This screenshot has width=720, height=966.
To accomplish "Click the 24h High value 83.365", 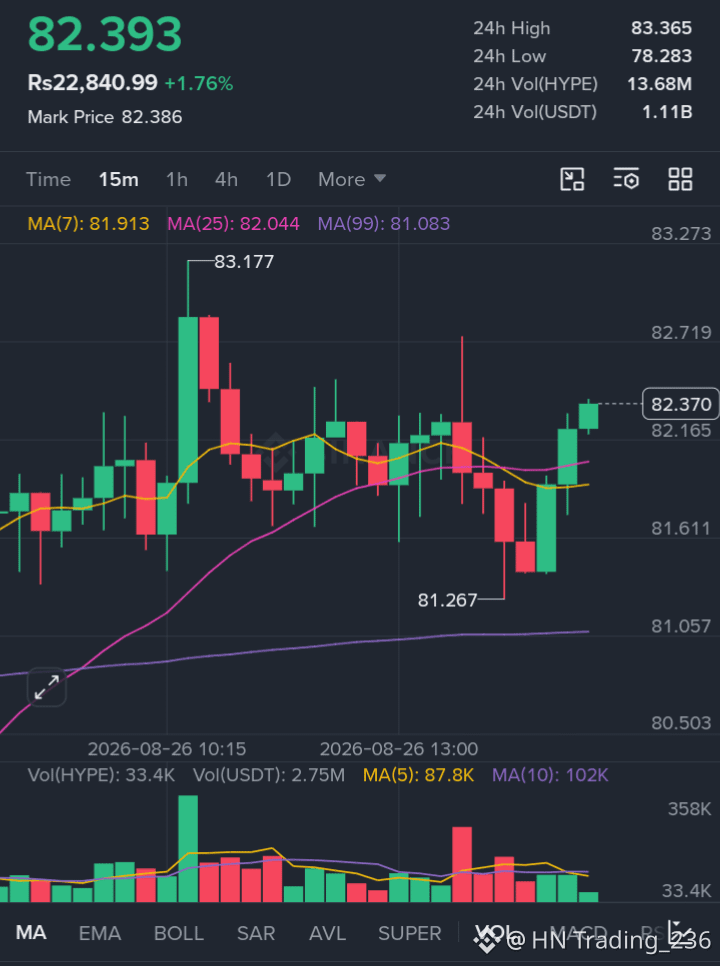I will pyautogui.click(x=661, y=28).
